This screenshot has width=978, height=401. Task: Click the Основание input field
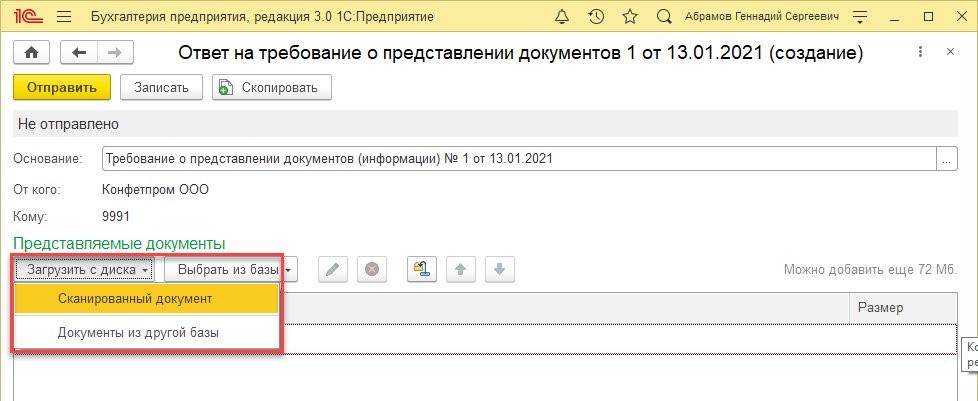tap(520, 158)
